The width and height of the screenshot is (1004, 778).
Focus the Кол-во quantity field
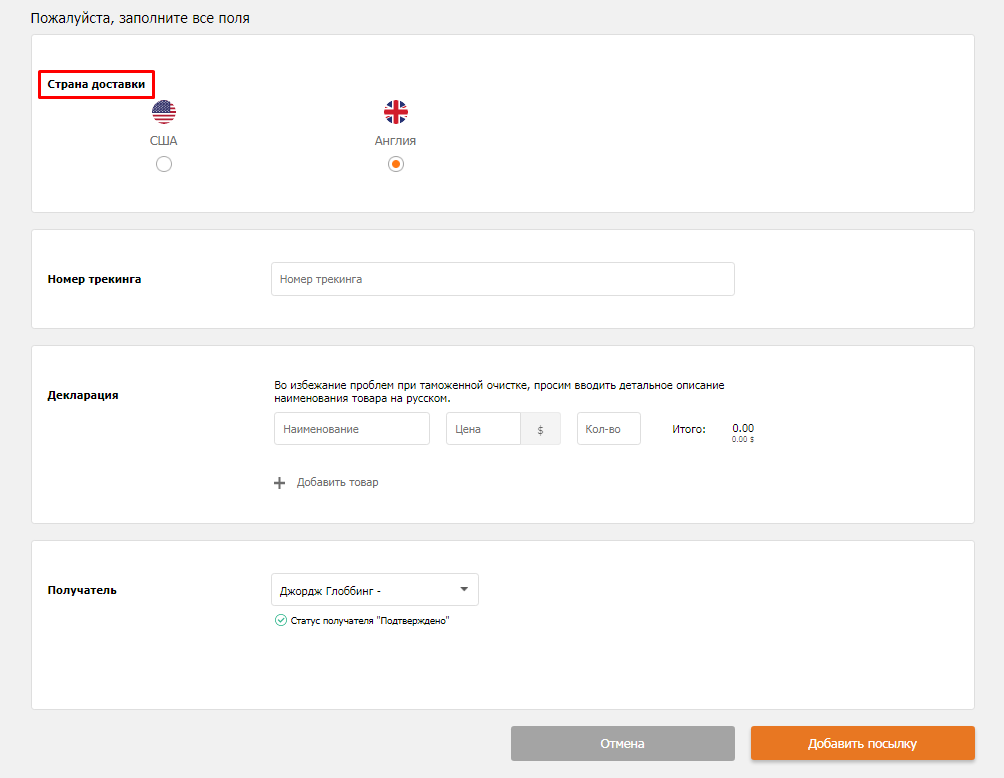tap(608, 429)
